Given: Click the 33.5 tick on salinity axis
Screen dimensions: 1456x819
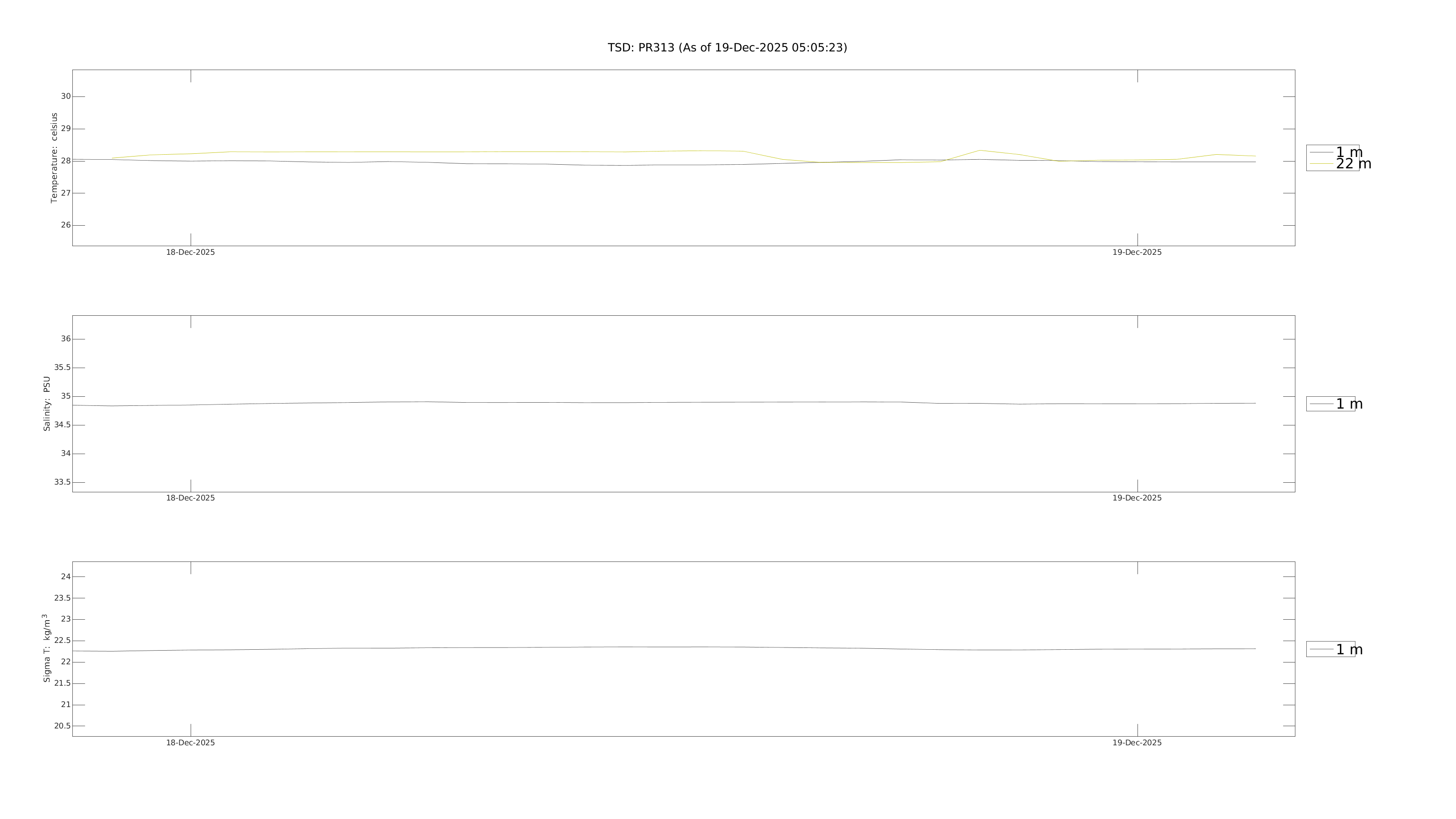Looking at the screenshot, I should point(62,483).
